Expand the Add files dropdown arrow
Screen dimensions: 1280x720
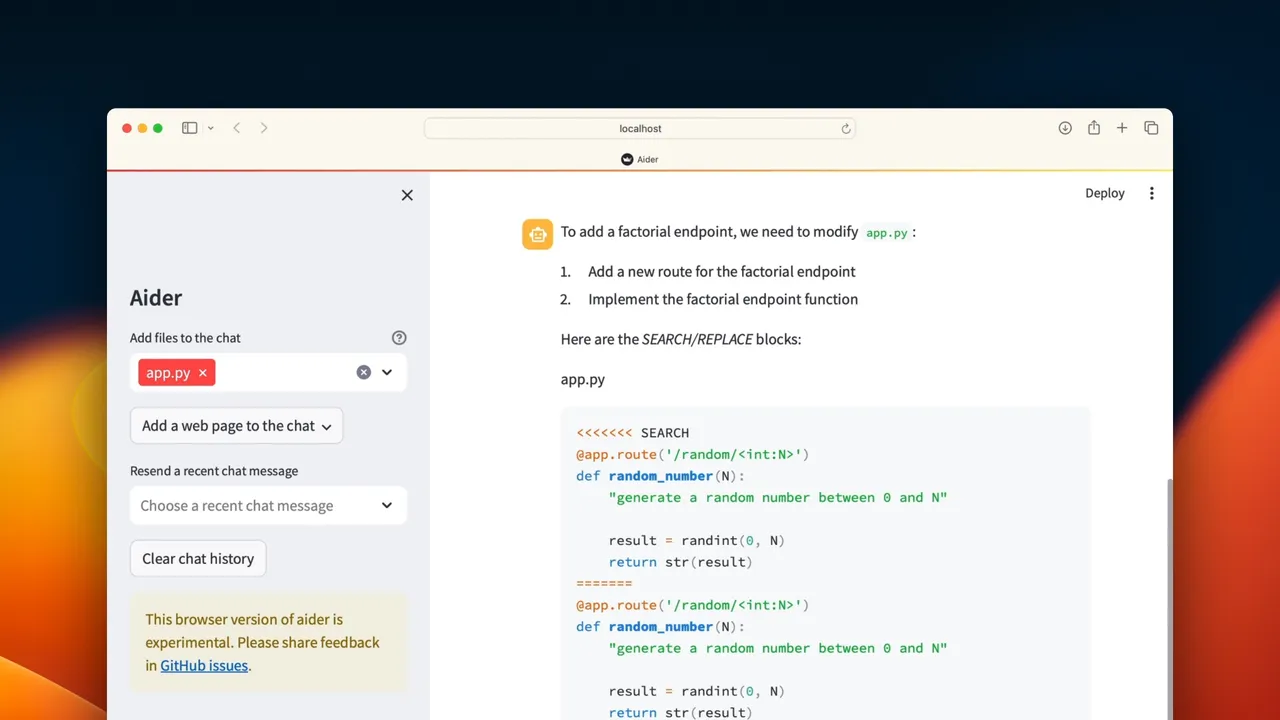point(387,372)
